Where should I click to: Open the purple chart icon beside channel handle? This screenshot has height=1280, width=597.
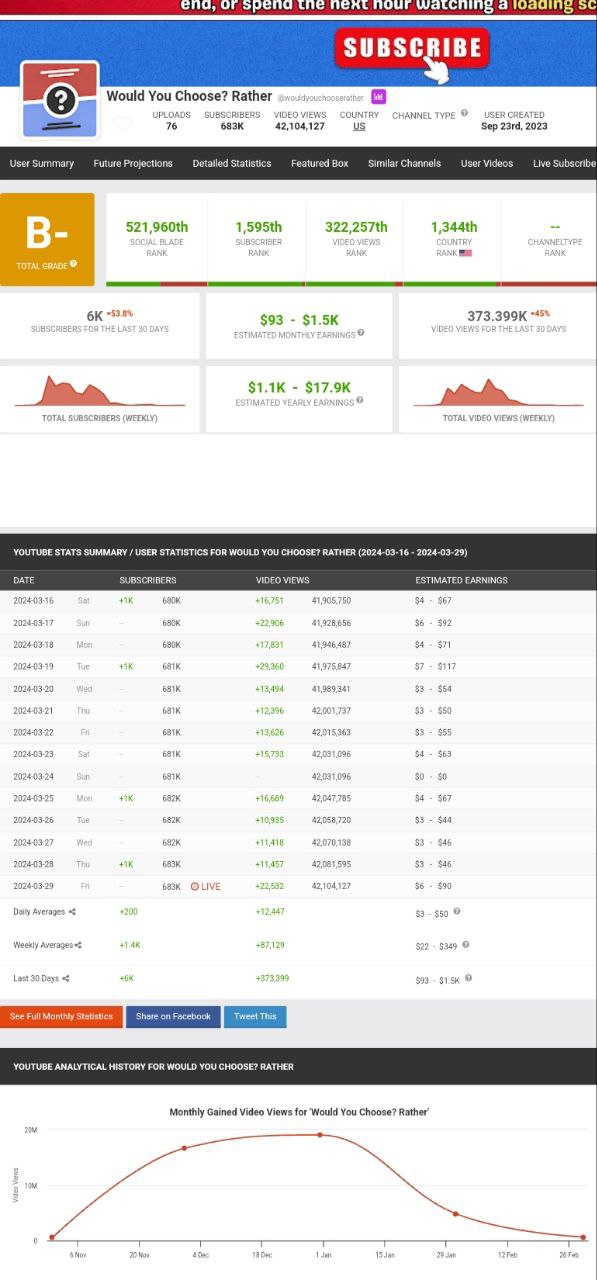click(379, 96)
